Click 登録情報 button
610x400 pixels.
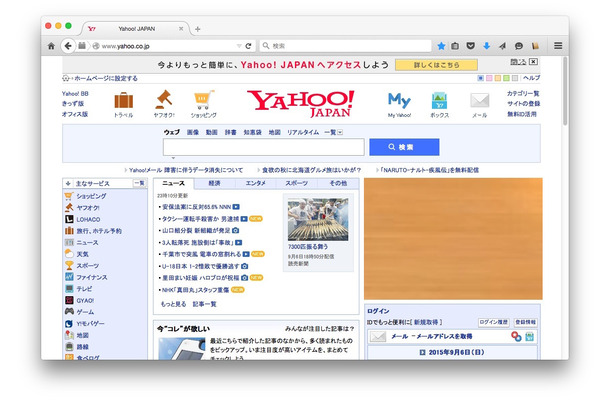pyautogui.click(x=525, y=322)
